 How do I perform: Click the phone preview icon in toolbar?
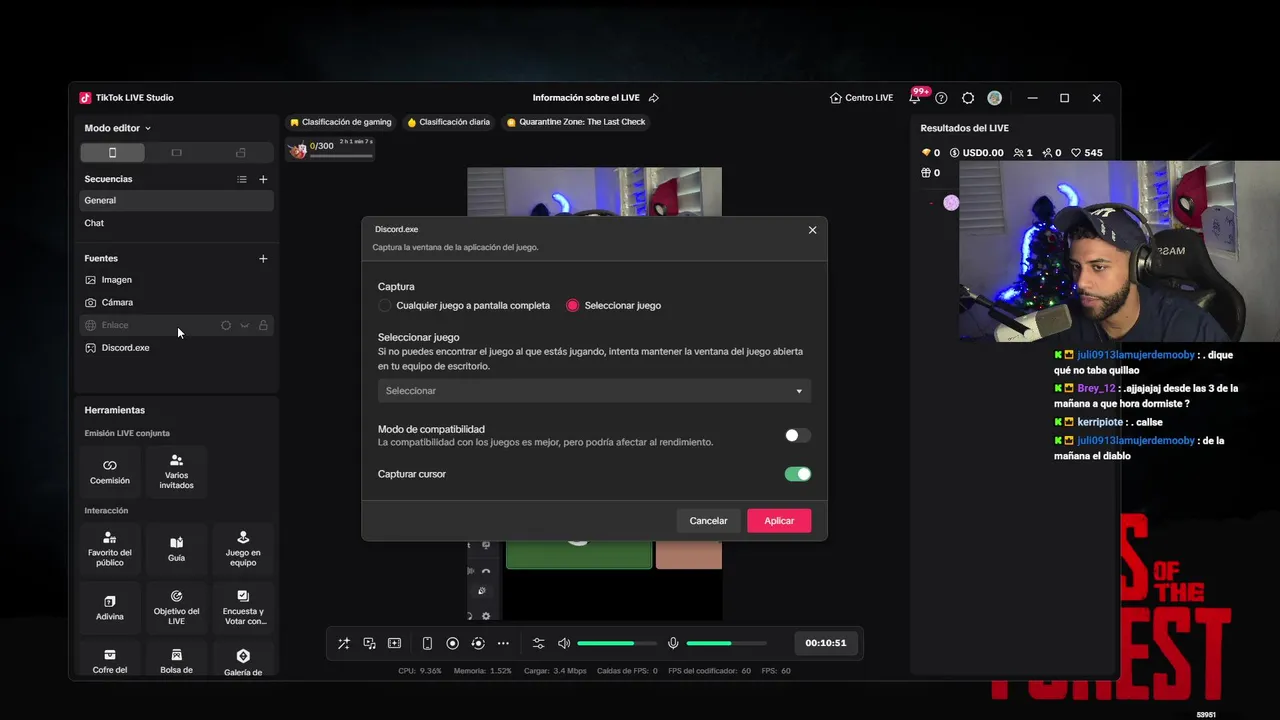click(x=427, y=643)
